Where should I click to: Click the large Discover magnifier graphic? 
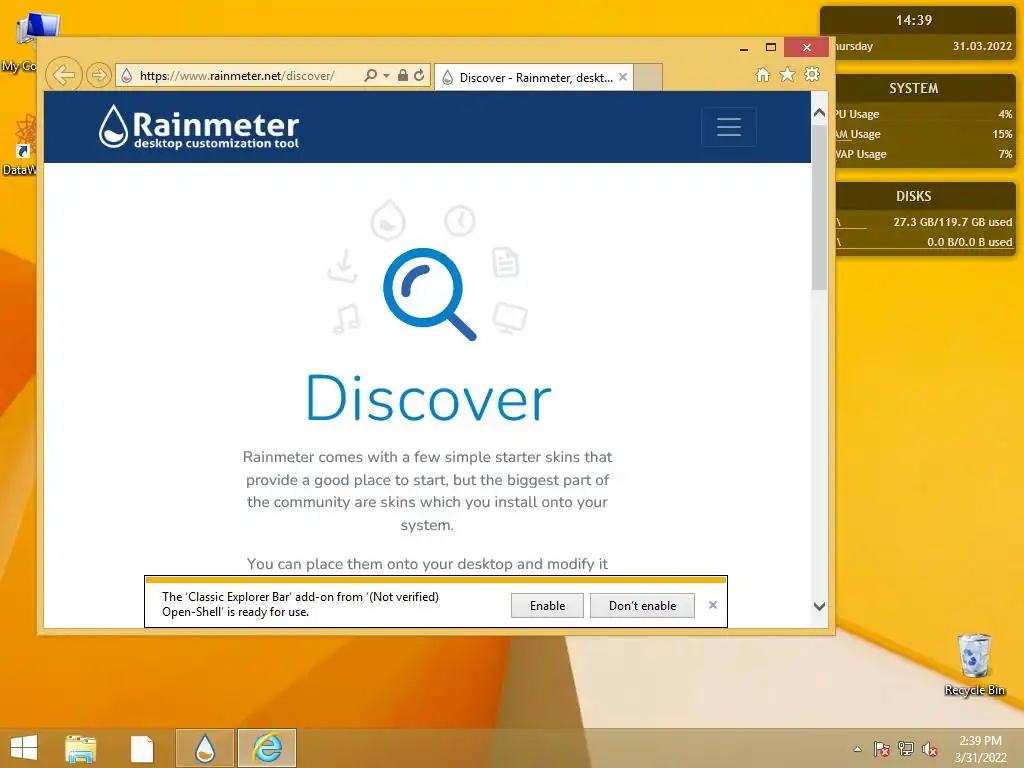[429, 293]
